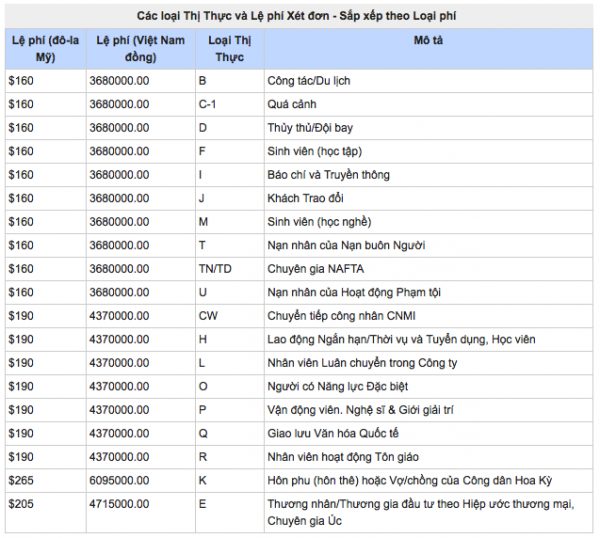The width and height of the screenshot is (600, 538).
Task: Click 'Nhân viên Luân chuyển trong Công ty' cell
Action: tap(429, 363)
